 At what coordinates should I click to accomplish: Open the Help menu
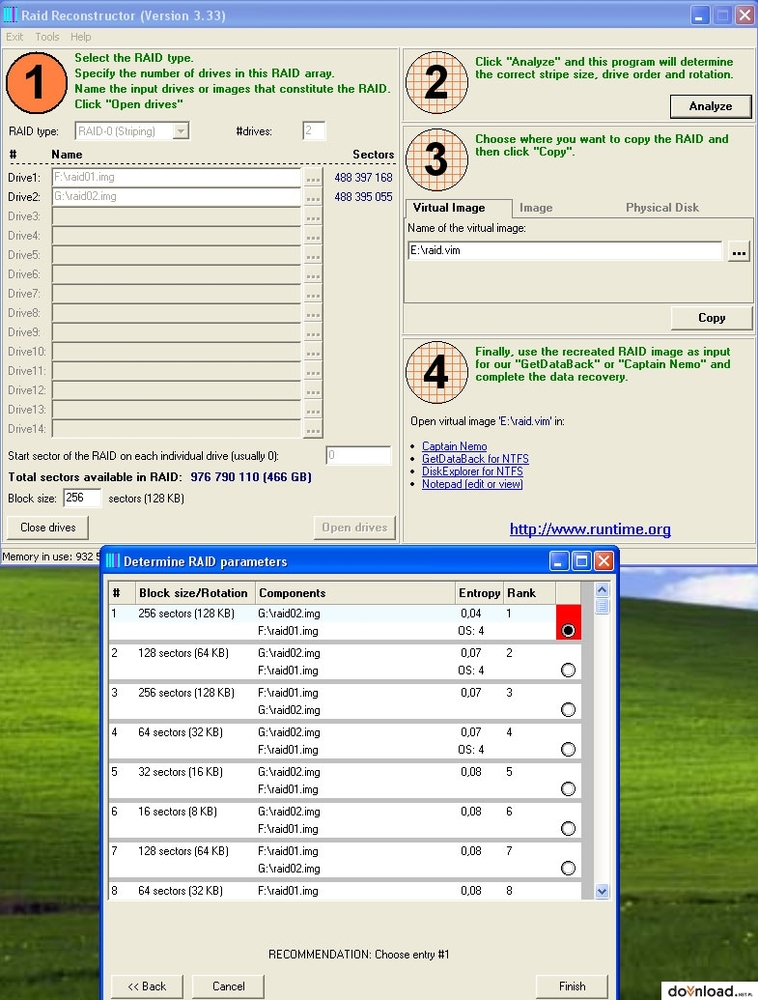[x=80, y=37]
